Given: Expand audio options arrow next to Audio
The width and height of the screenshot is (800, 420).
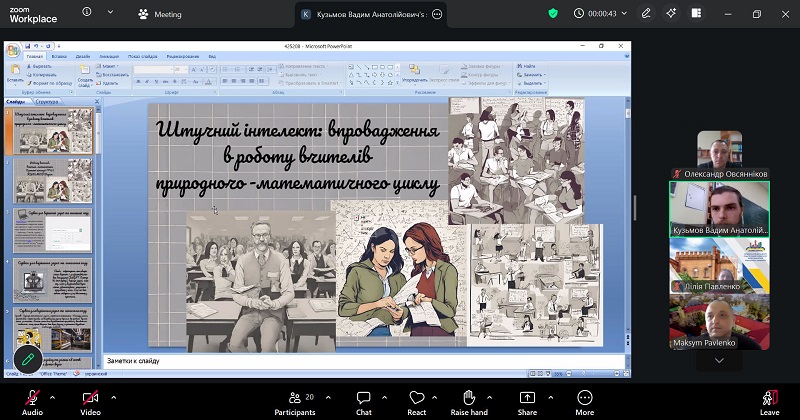Looking at the screenshot, I should [x=52, y=397].
